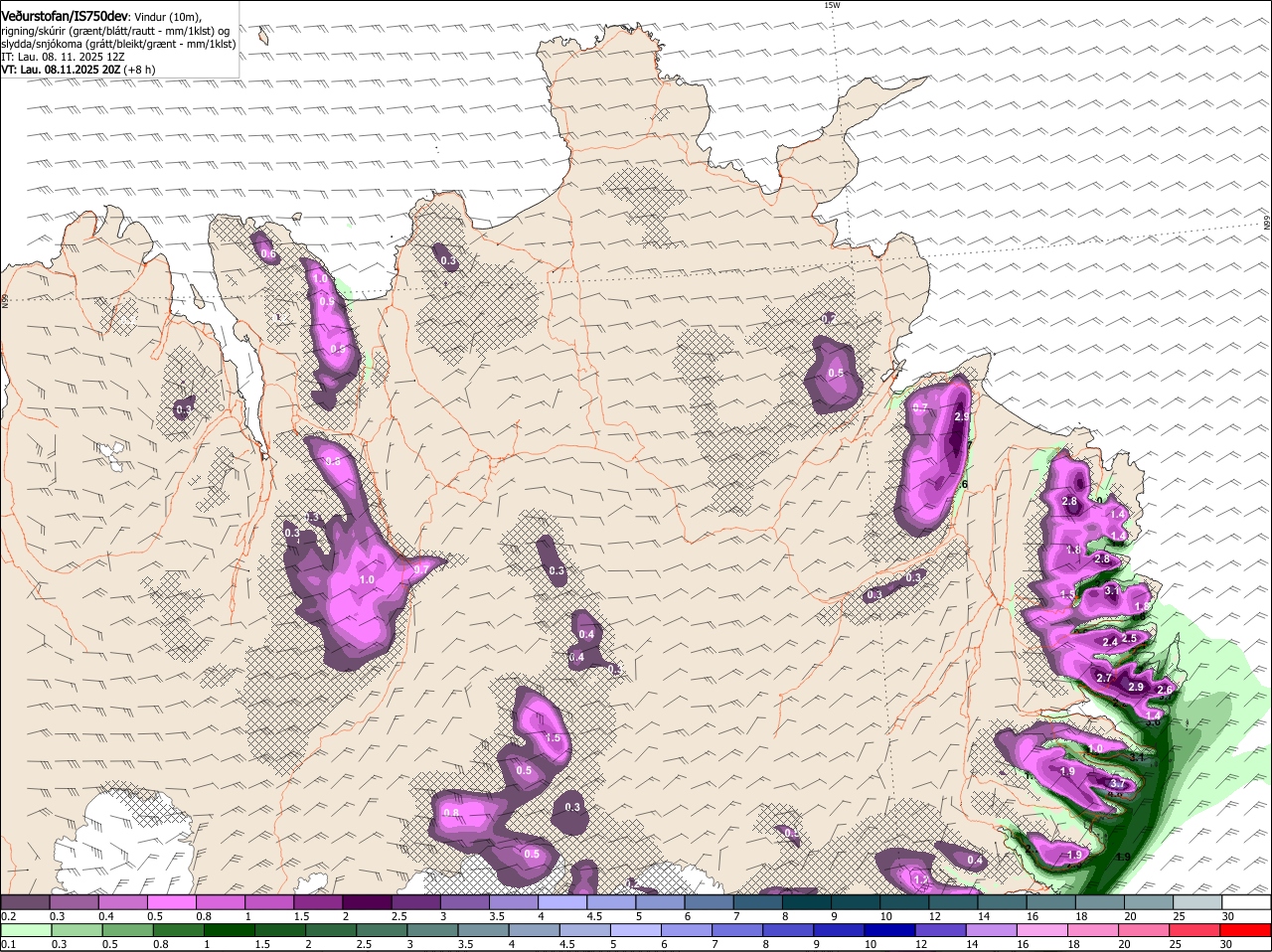This screenshot has height=952, width=1272.
Task: Click the snow scale swatch labeled 20
Action: click(1148, 902)
